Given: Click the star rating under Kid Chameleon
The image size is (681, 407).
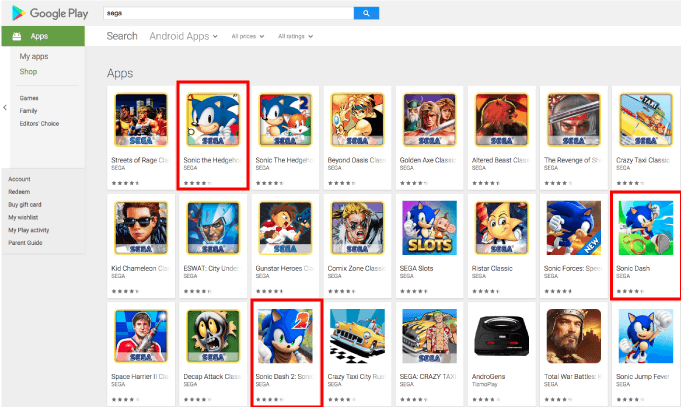Looking at the screenshot, I should [x=126, y=291].
